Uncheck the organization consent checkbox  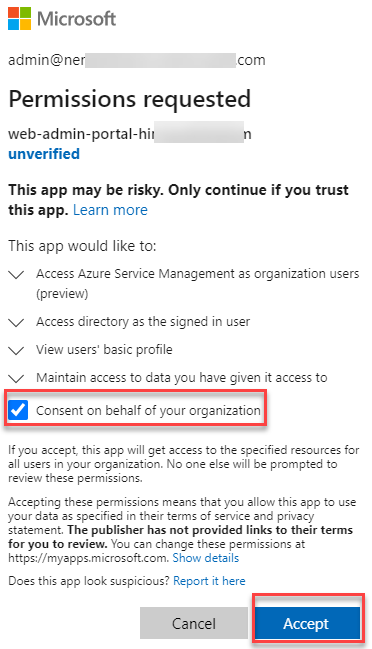coord(18,410)
